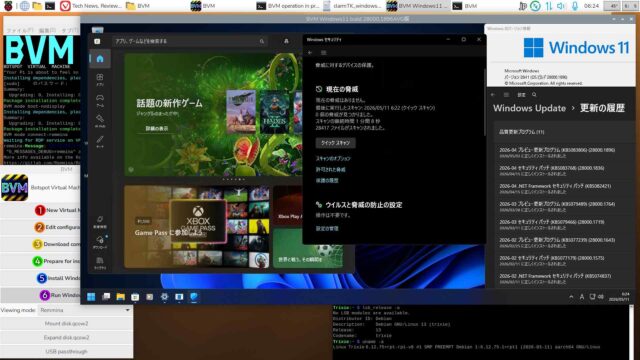Open the network icon in the panel tray
The image size is (640, 360).
point(548,6)
